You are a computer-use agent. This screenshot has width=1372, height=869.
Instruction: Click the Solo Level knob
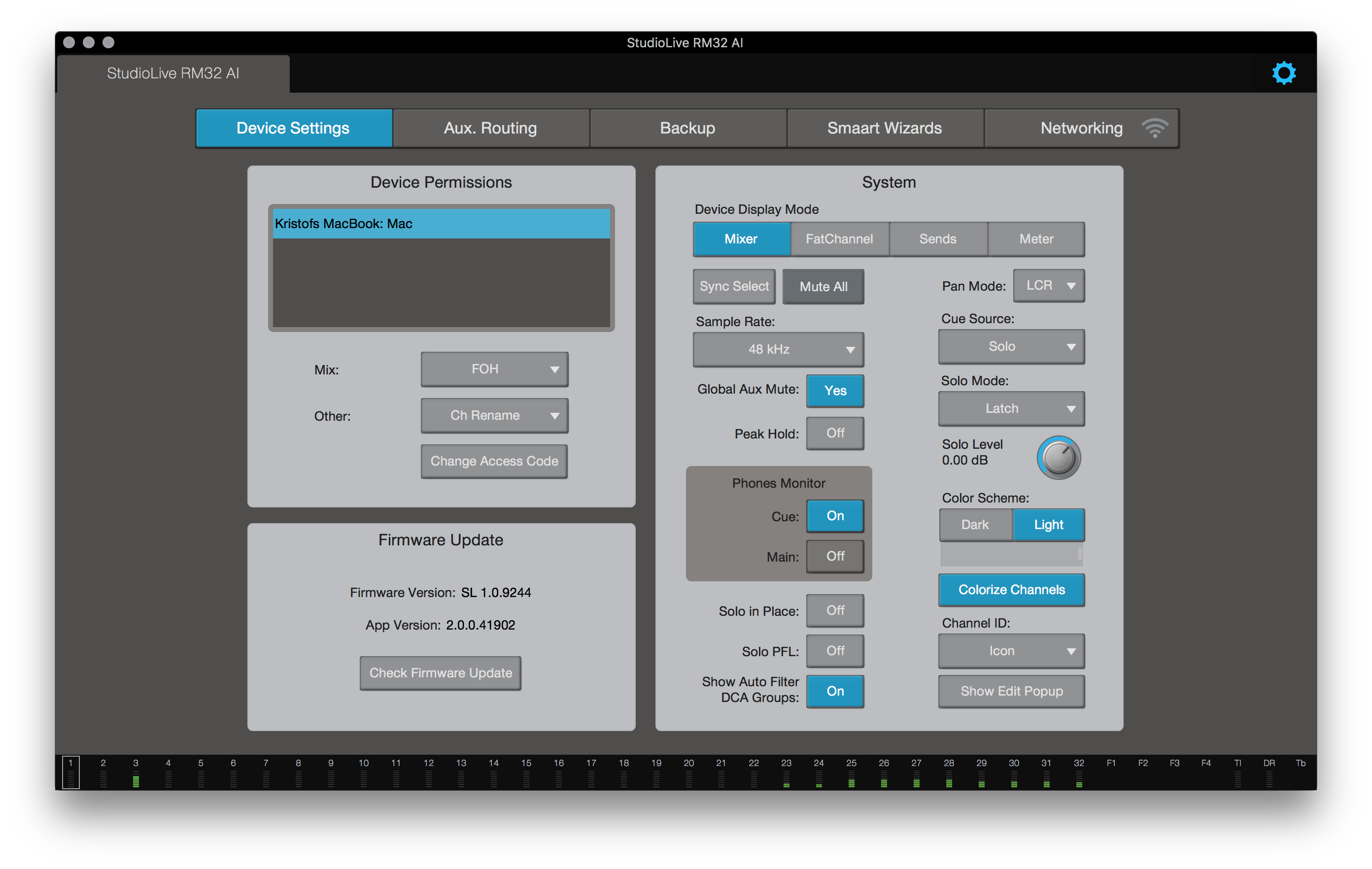click(x=1059, y=458)
